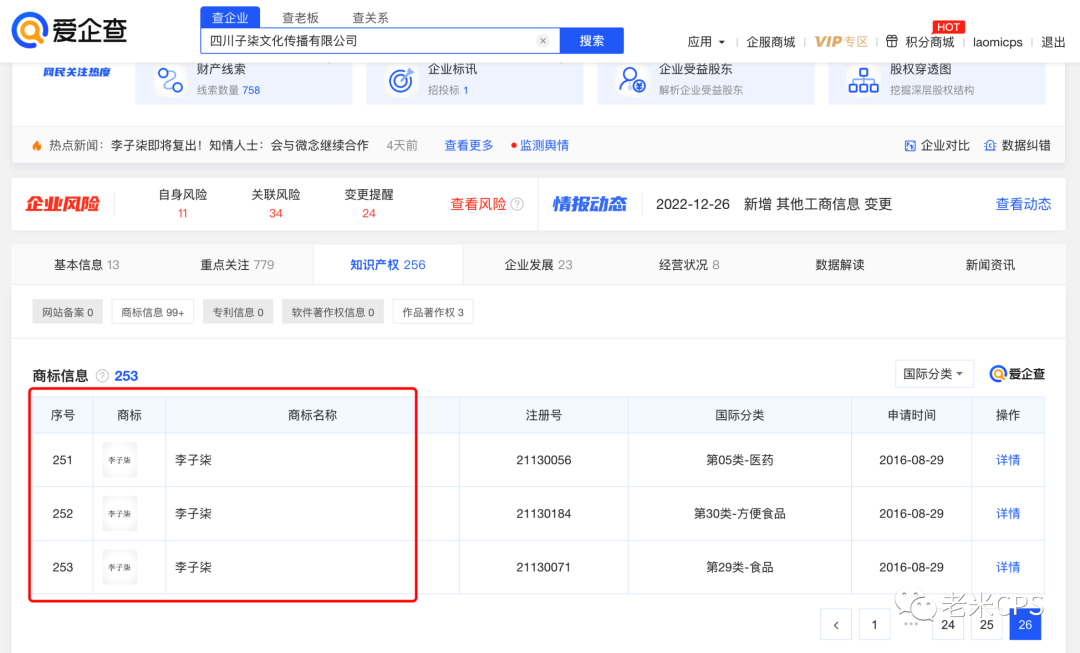Screen dimensions: 1080x653
Task: Click the 自身风险 11 count
Action: point(183,214)
